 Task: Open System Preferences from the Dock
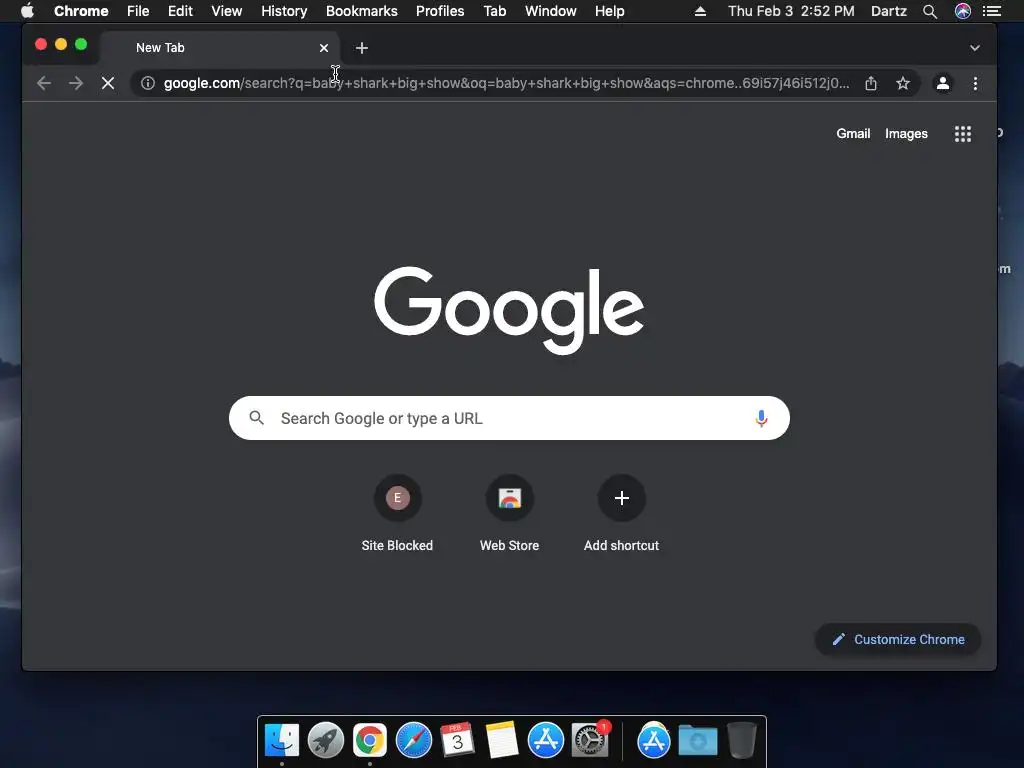coord(590,740)
